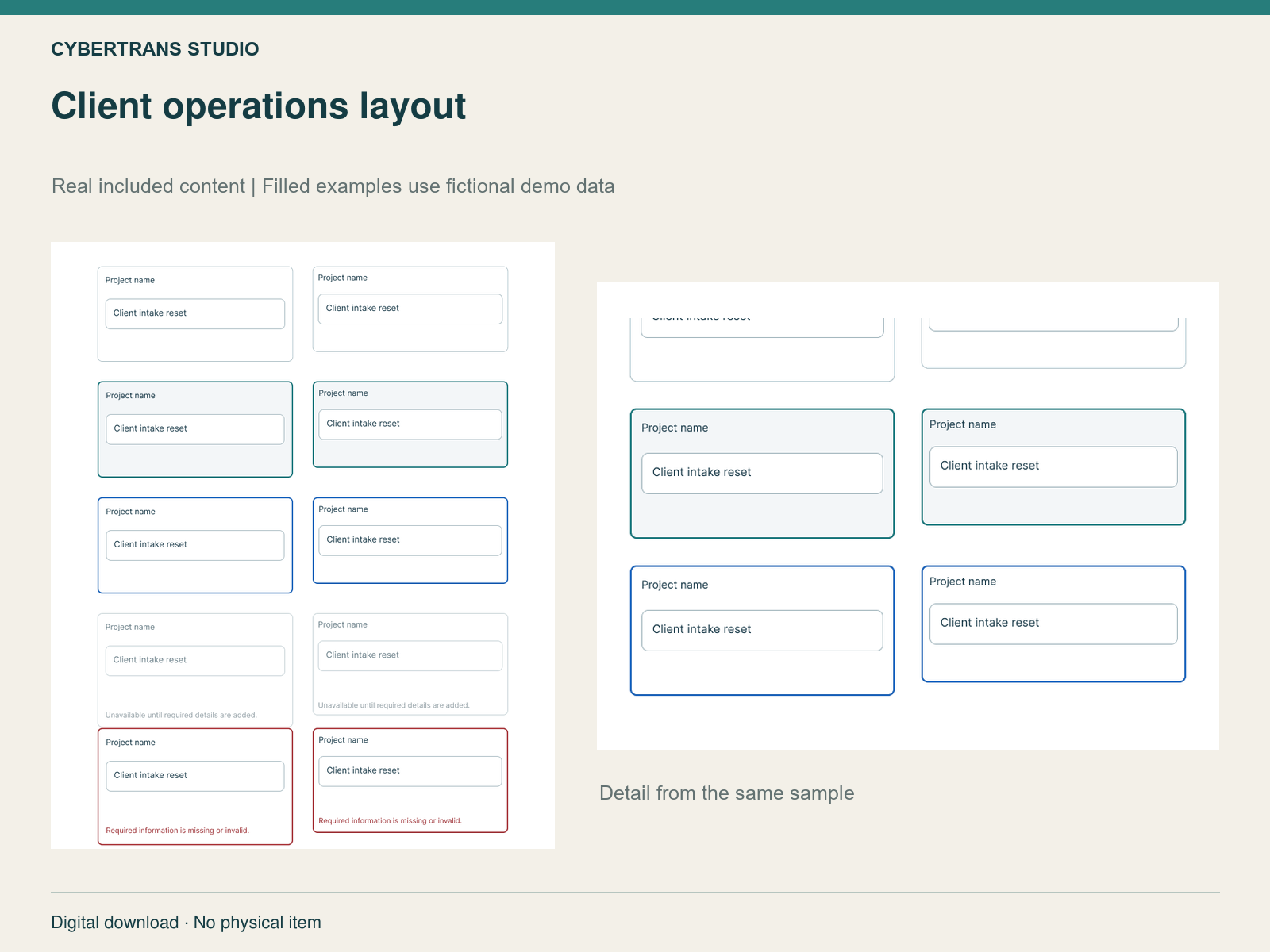Click the 'Unavailable until' note in the taller disabled card
1270x952 pixels.
point(181,716)
